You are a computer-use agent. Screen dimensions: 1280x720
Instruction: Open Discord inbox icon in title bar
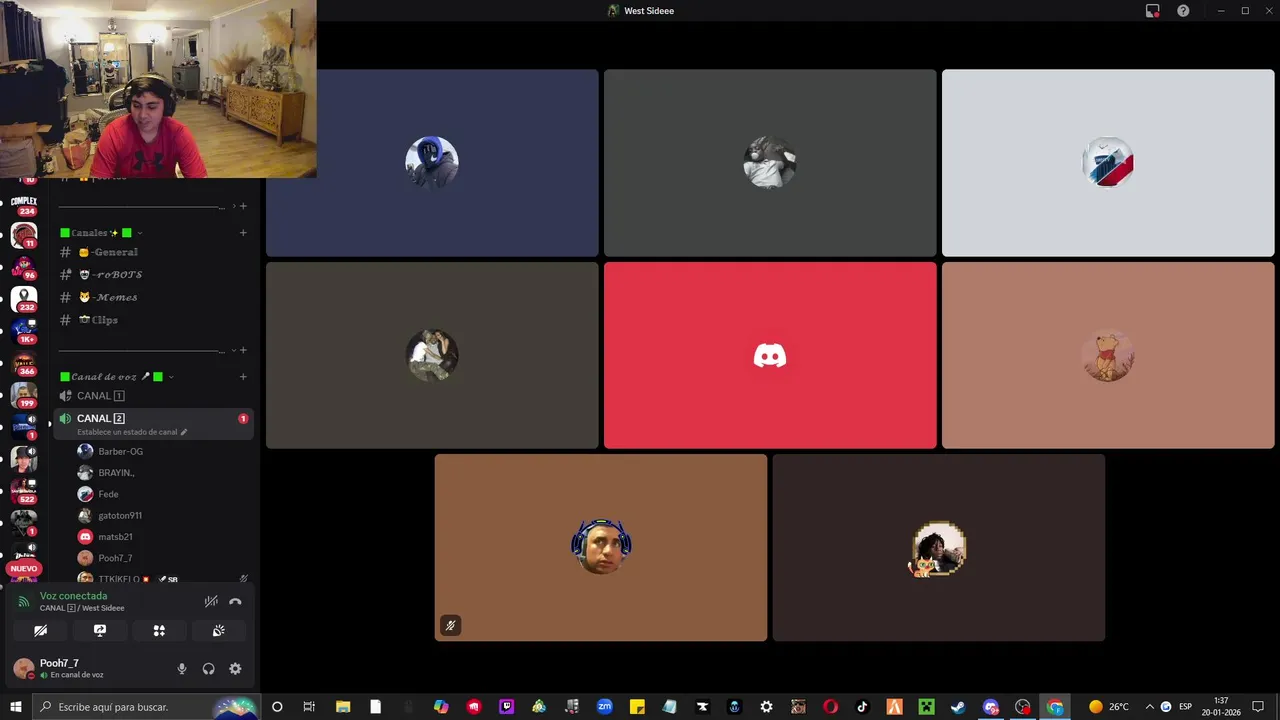pyautogui.click(x=1153, y=11)
